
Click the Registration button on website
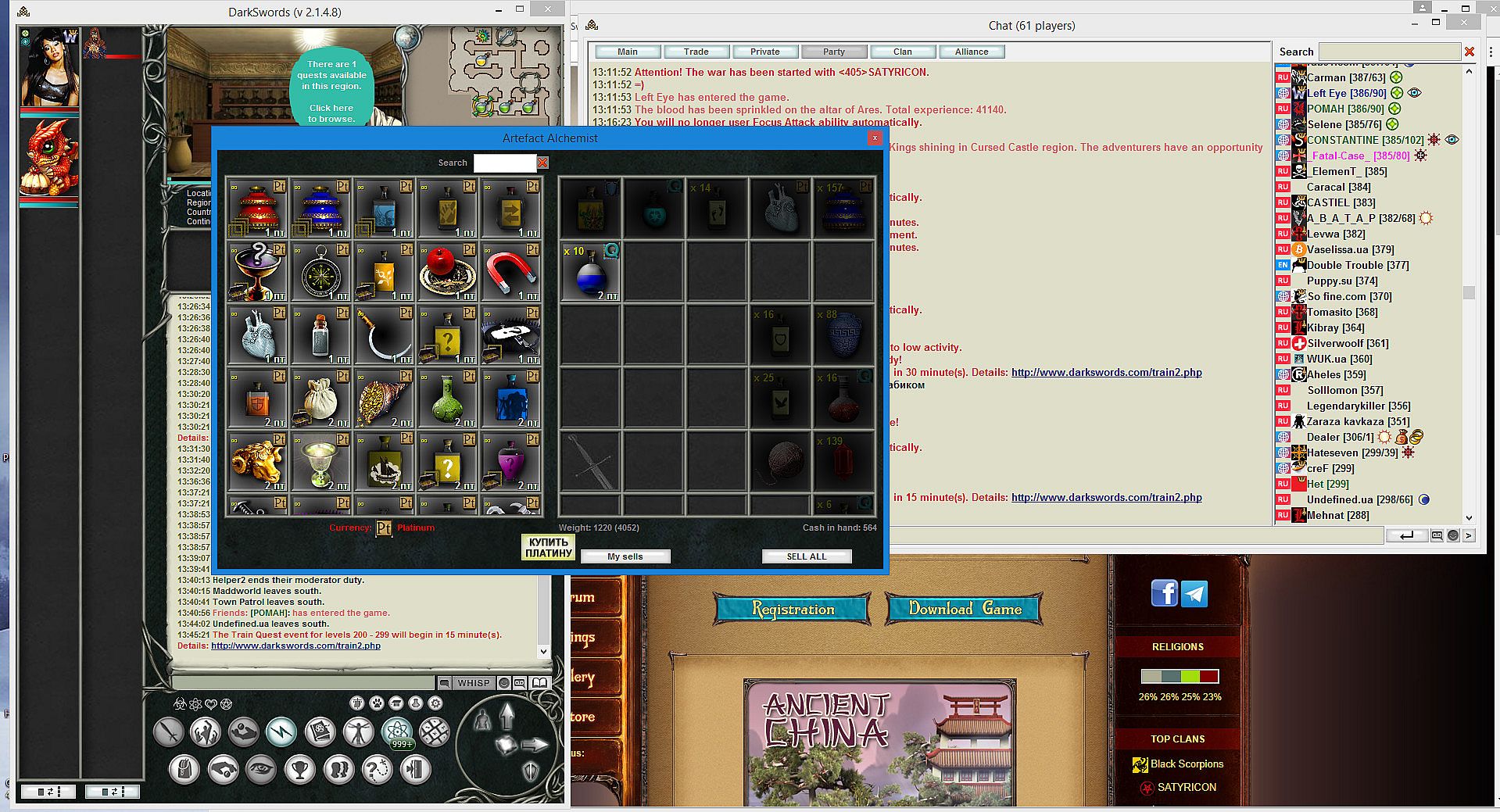(x=793, y=609)
